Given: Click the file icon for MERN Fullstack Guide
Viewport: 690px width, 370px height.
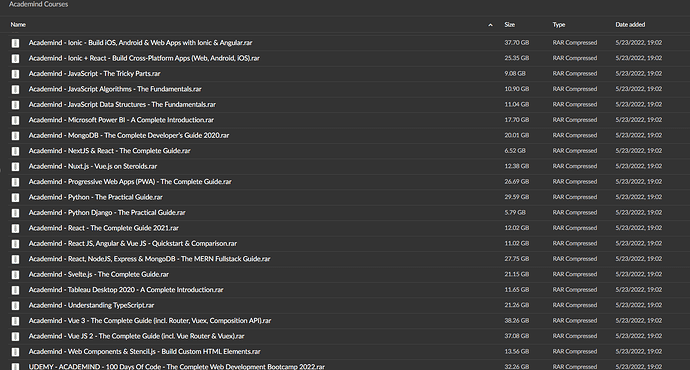Looking at the screenshot, I should 15,259.
